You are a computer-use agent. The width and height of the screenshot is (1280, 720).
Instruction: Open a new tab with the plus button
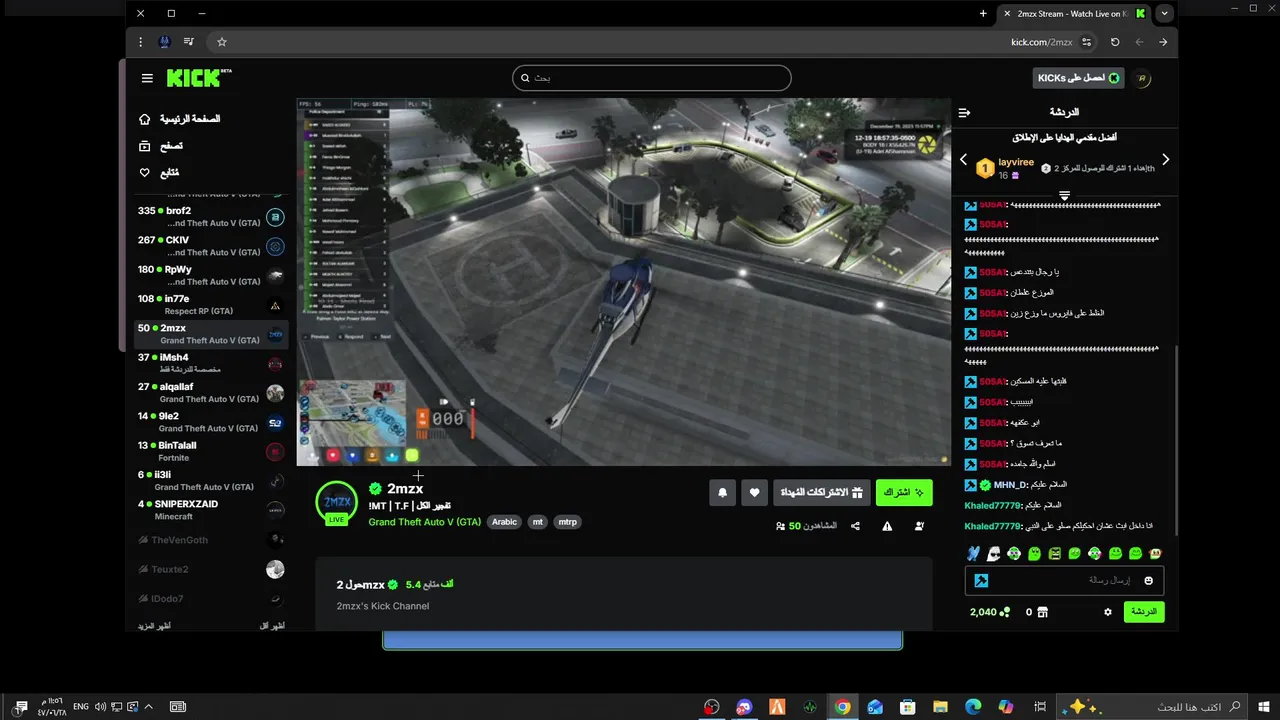coord(983,14)
